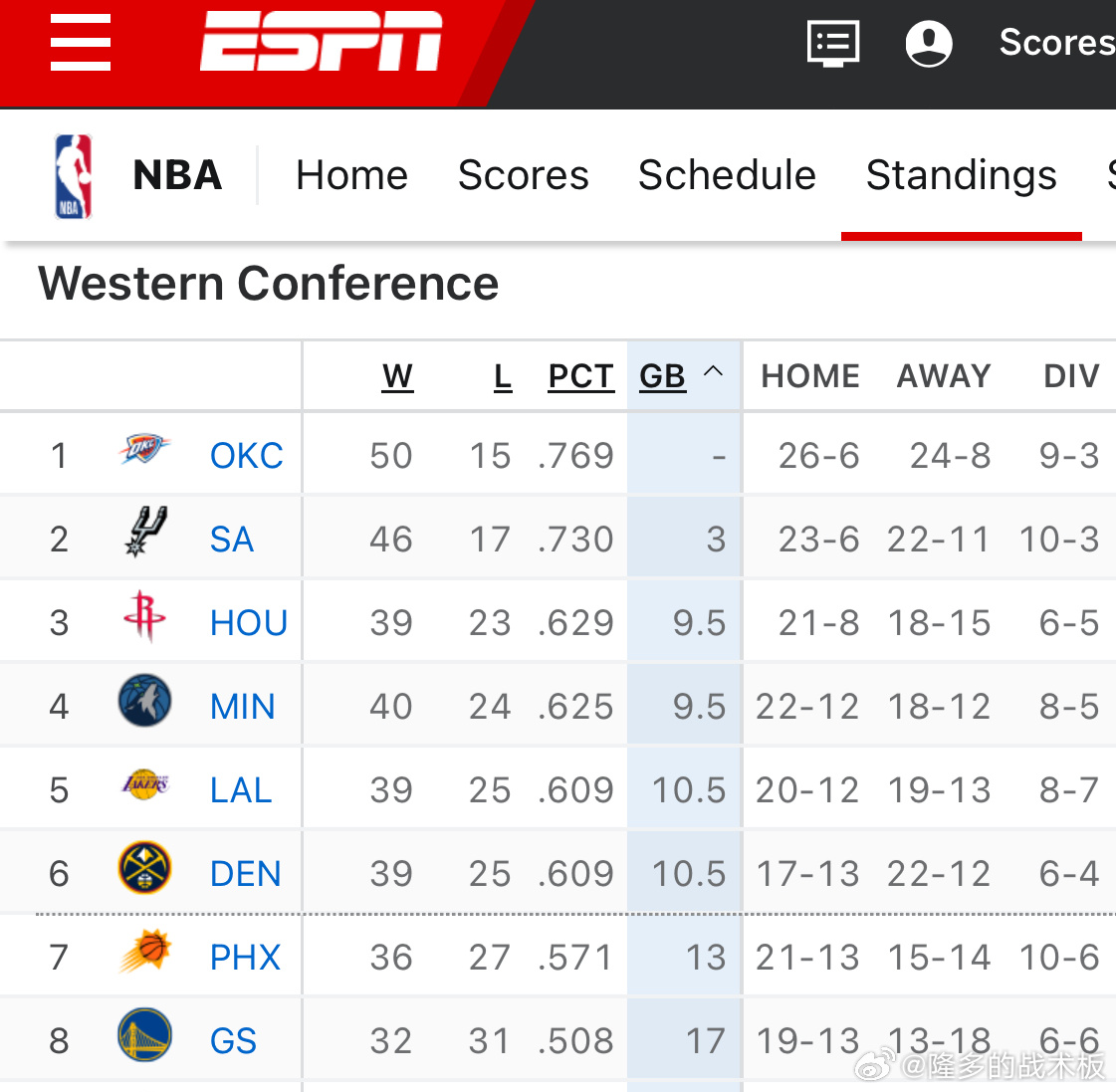This screenshot has width=1116, height=1092.
Task: Open the NBA Scores tab
Action: tap(523, 175)
